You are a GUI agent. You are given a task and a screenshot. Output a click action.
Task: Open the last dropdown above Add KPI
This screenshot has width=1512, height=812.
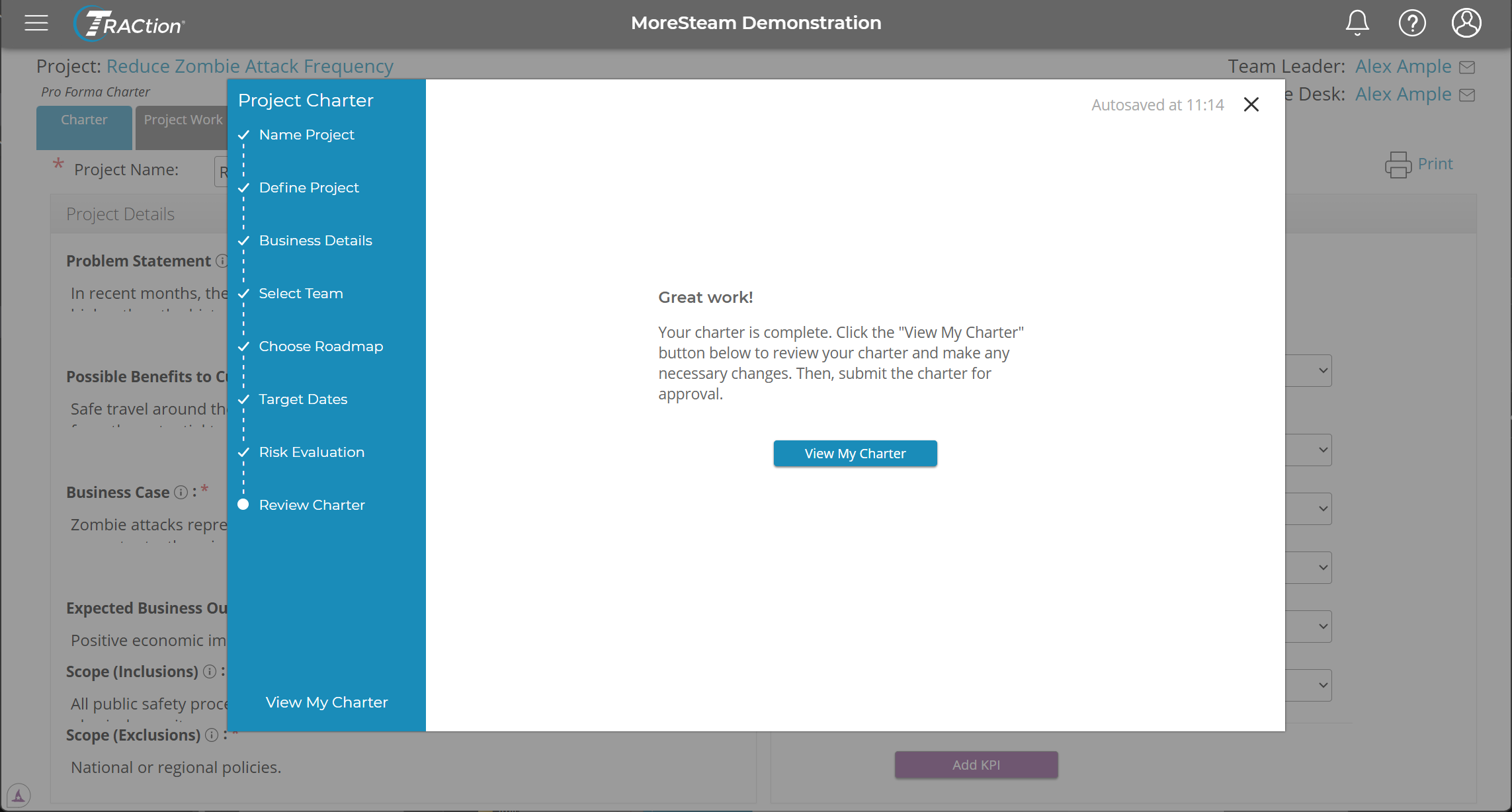(1309, 685)
